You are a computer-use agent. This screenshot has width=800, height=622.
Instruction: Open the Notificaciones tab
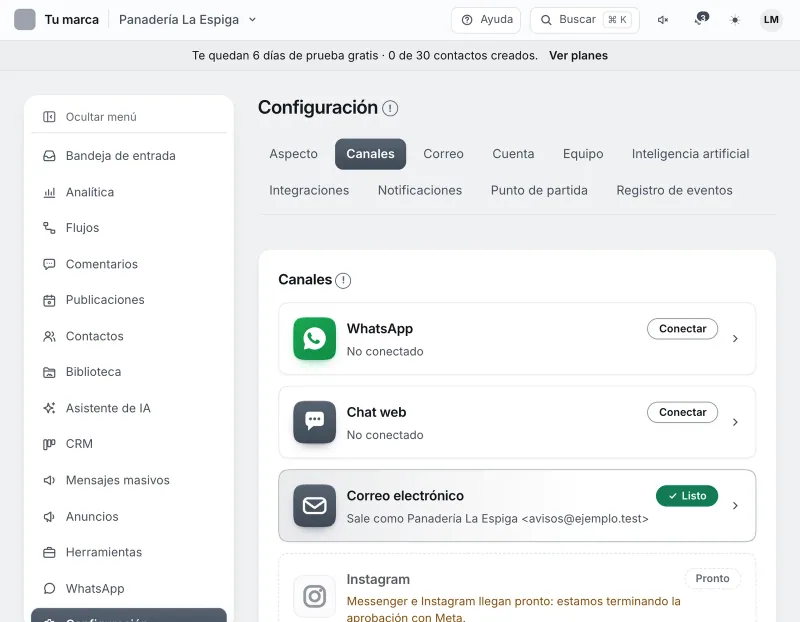[x=420, y=190]
